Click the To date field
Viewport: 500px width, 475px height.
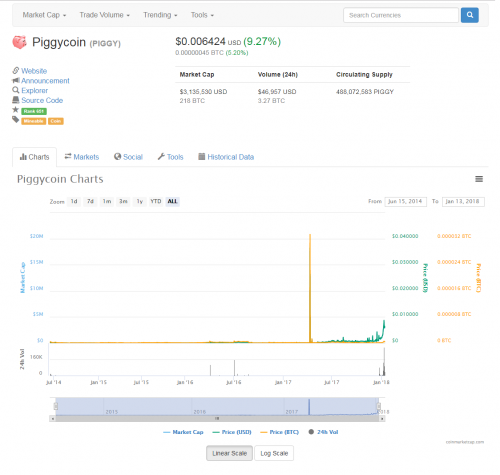463,202
